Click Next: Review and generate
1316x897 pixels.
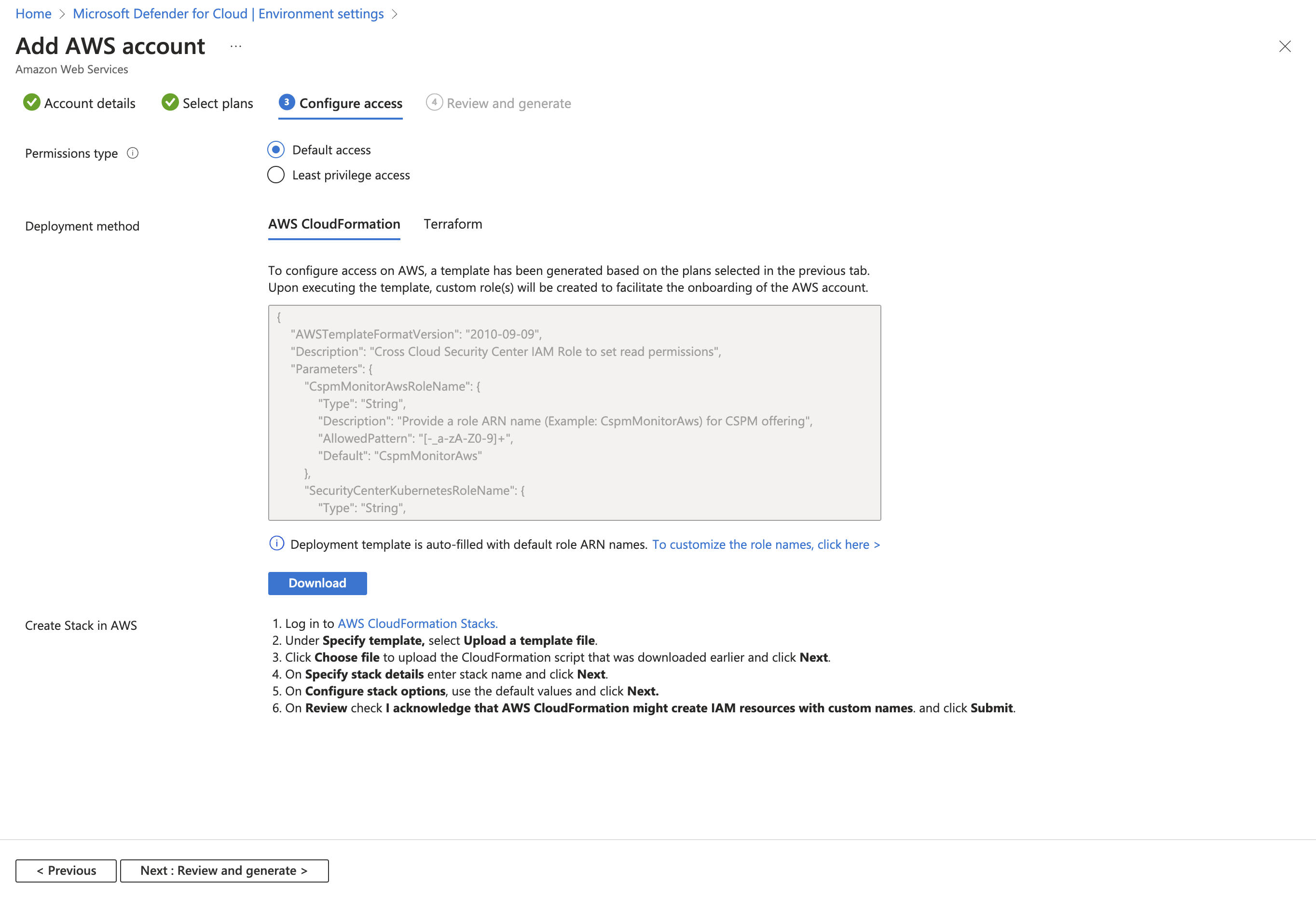[224, 870]
